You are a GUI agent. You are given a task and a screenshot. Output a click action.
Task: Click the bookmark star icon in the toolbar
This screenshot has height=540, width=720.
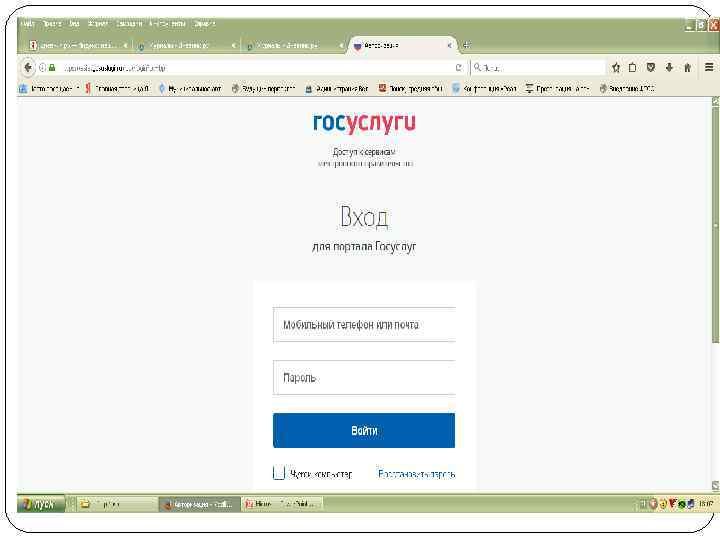pos(616,68)
